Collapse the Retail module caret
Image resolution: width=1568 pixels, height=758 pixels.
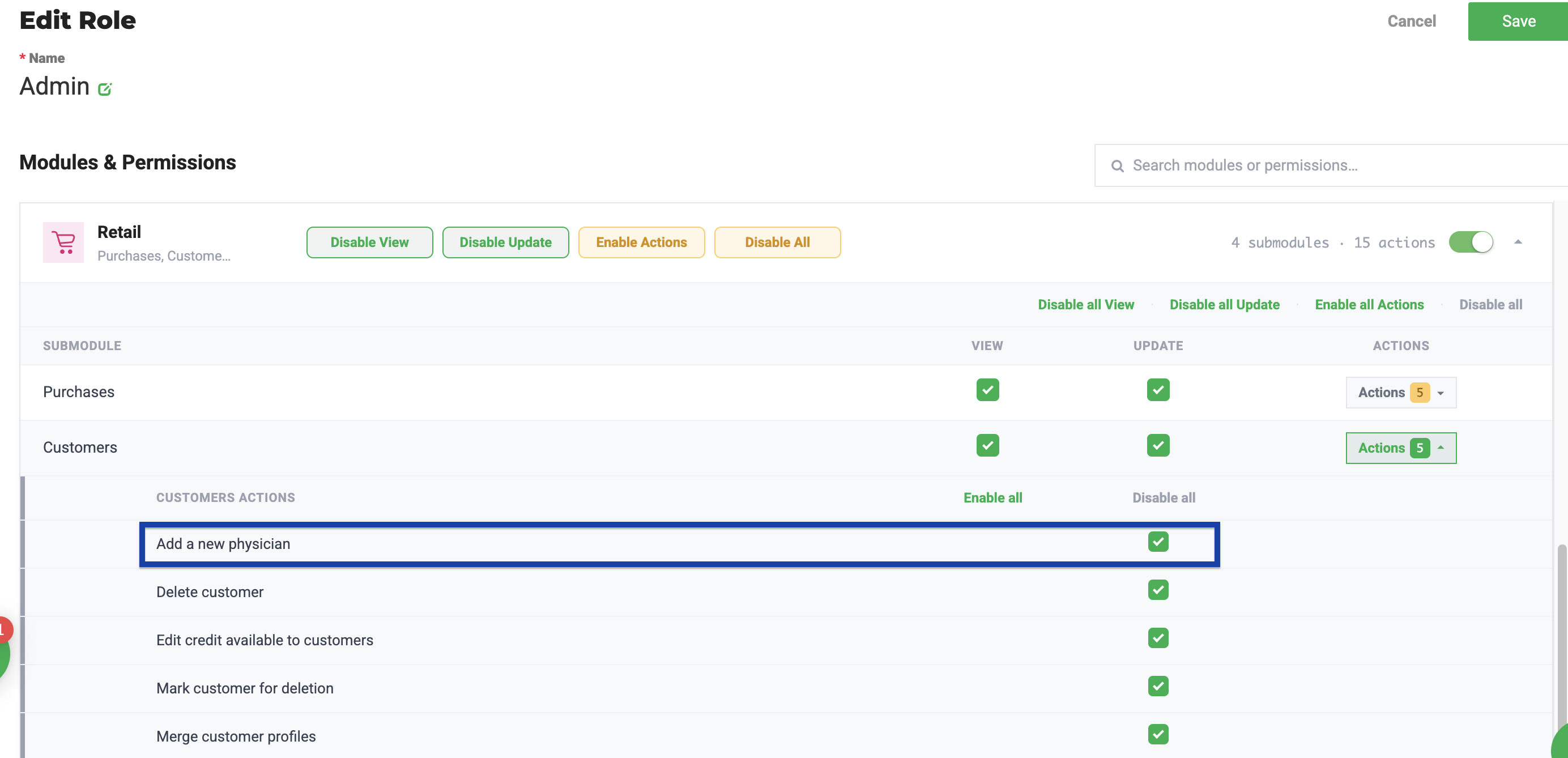coord(1518,242)
